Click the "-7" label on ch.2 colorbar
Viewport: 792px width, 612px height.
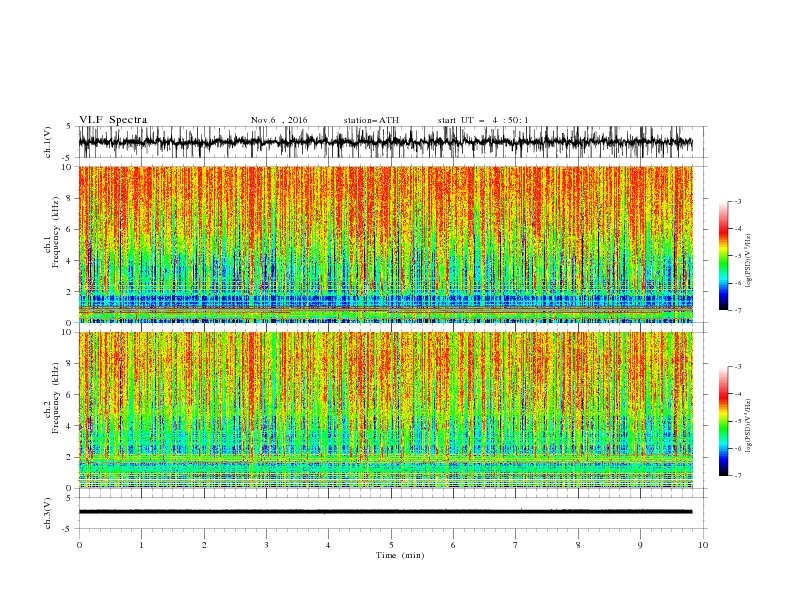738,476
